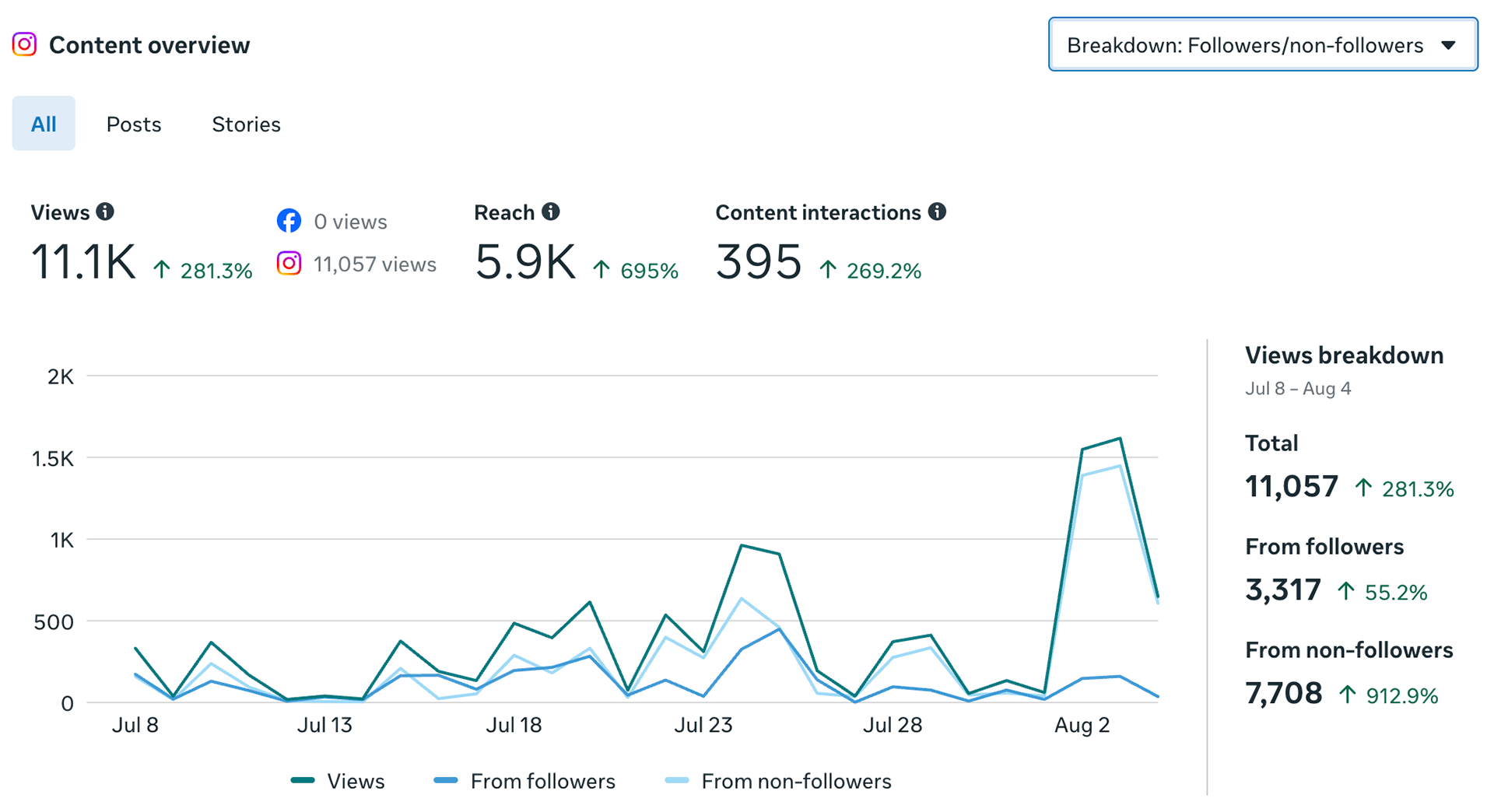Click the blue From followers legend swatch

click(x=446, y=780)
